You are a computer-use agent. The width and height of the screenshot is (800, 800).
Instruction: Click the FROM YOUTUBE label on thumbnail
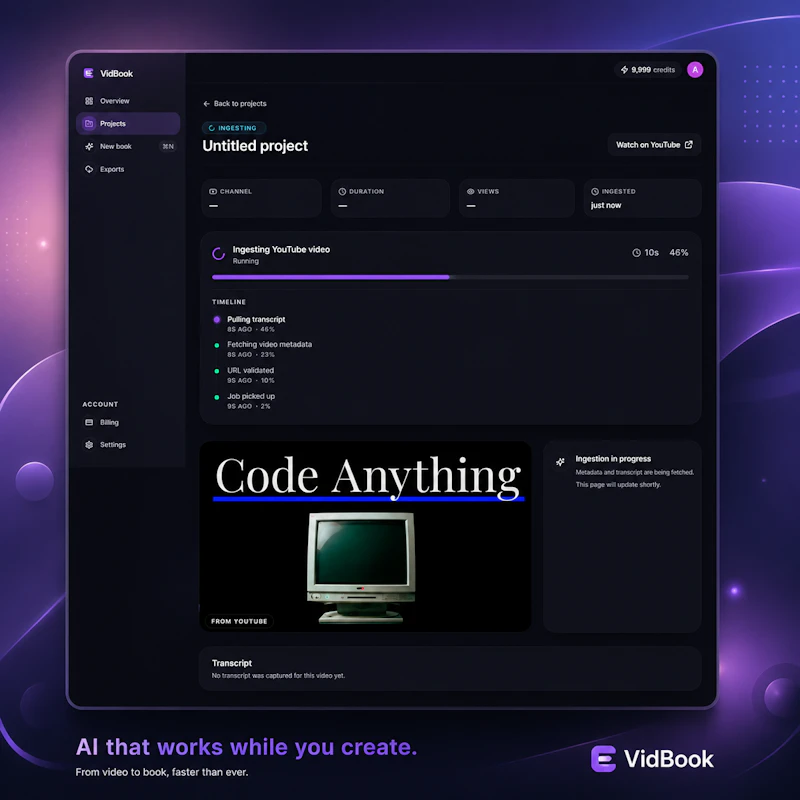(239, 621)
